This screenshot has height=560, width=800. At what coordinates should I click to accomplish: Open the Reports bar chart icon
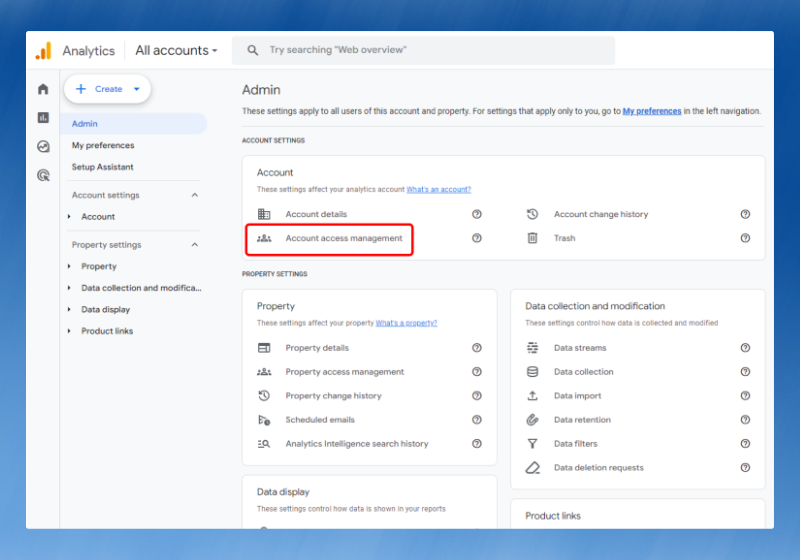point(43,118)
